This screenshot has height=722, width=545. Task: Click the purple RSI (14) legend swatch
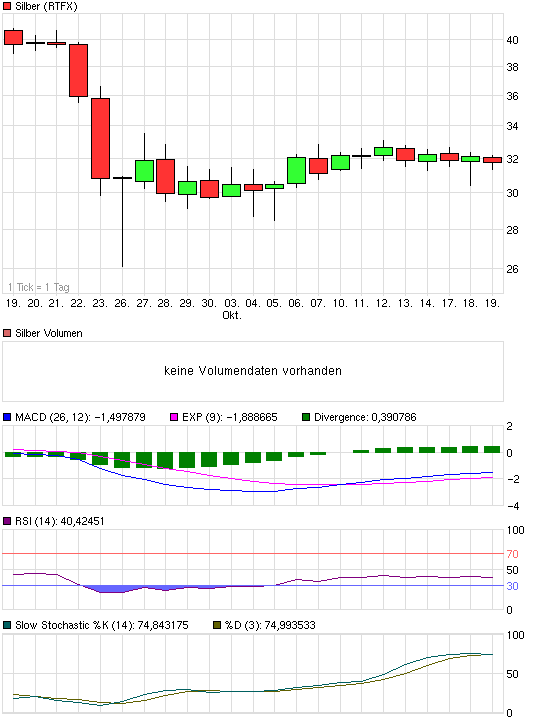click(7, 521)
